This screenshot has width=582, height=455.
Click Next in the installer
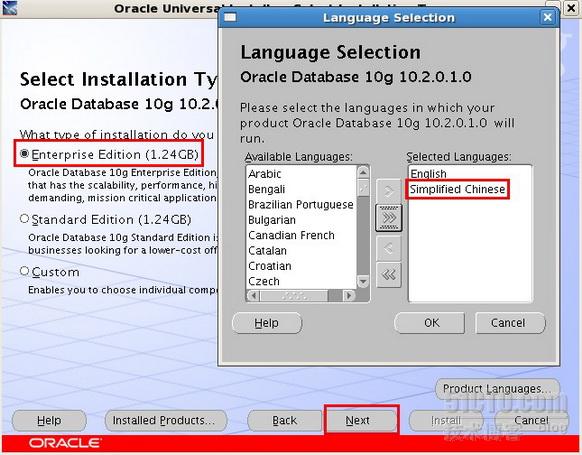point(361,420)
